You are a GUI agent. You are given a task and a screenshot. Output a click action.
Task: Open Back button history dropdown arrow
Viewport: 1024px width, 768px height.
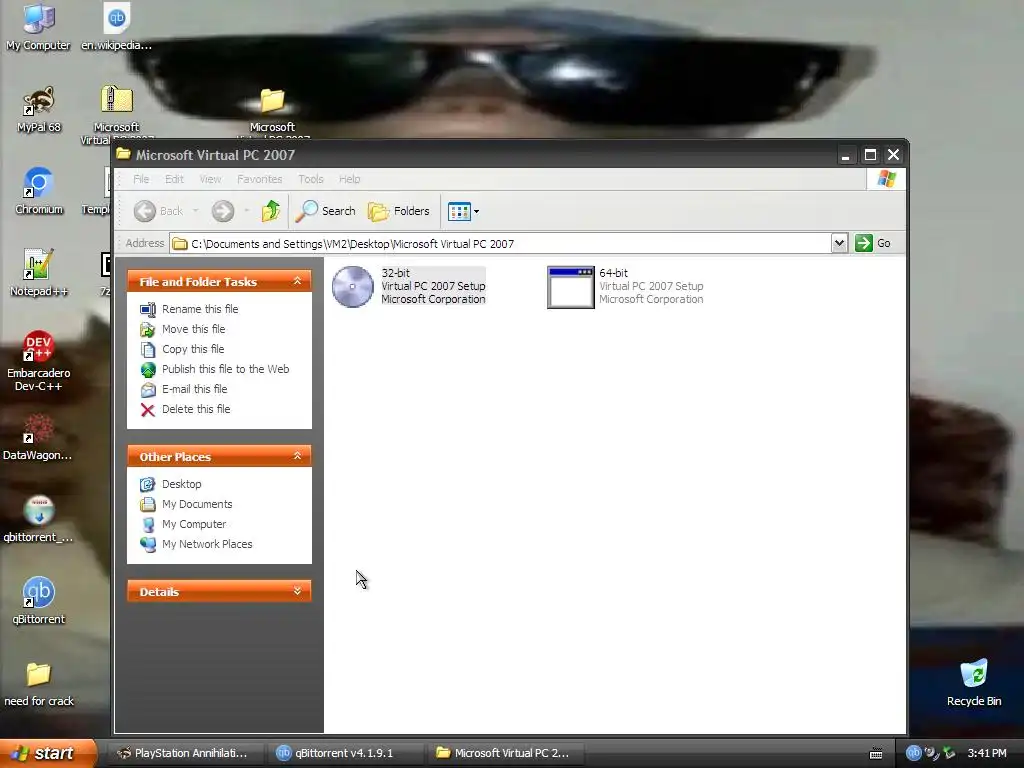click(x=195, y=211)
